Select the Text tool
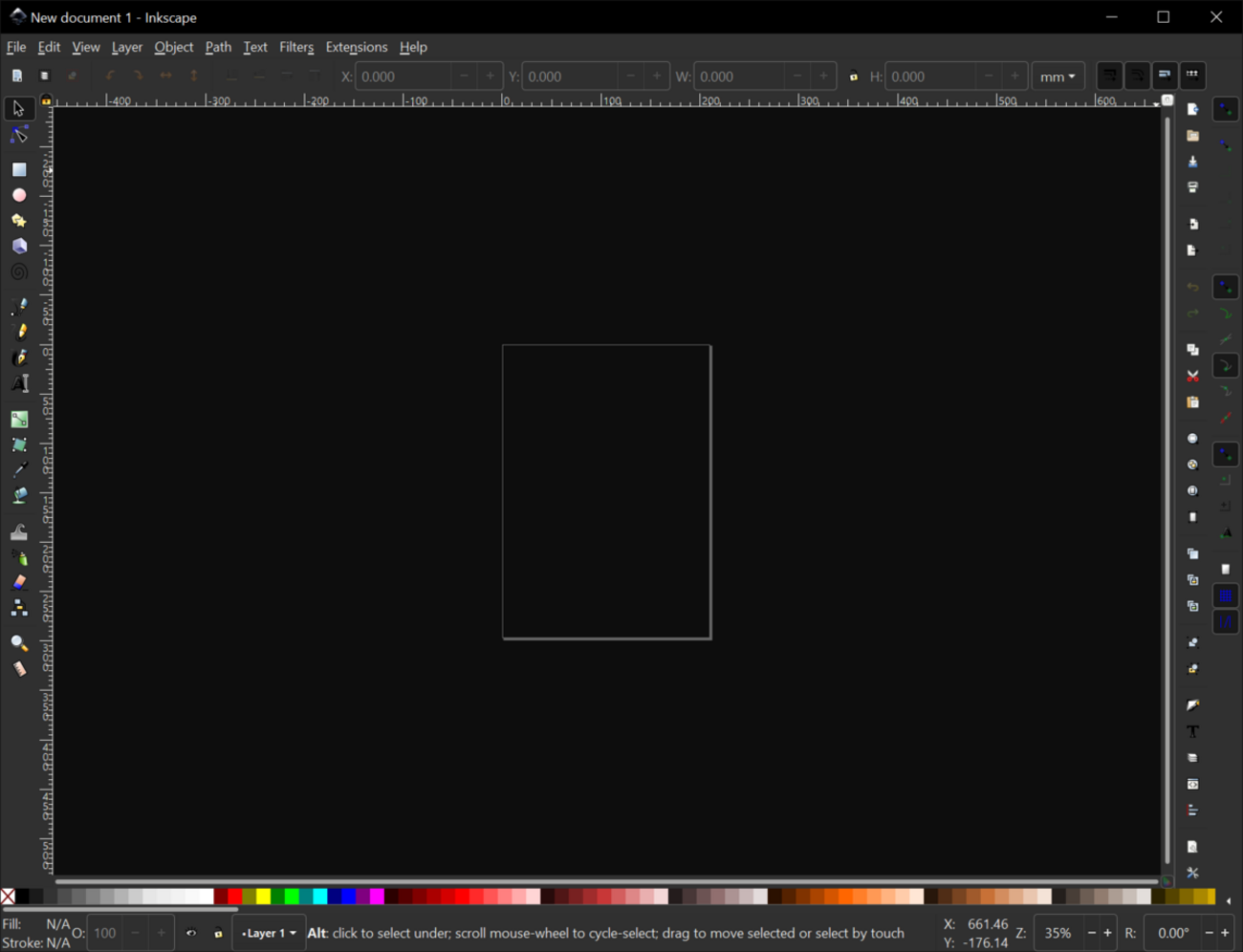Image resolution: width=1243 pixels, height=952 pixels. (19, 384)
